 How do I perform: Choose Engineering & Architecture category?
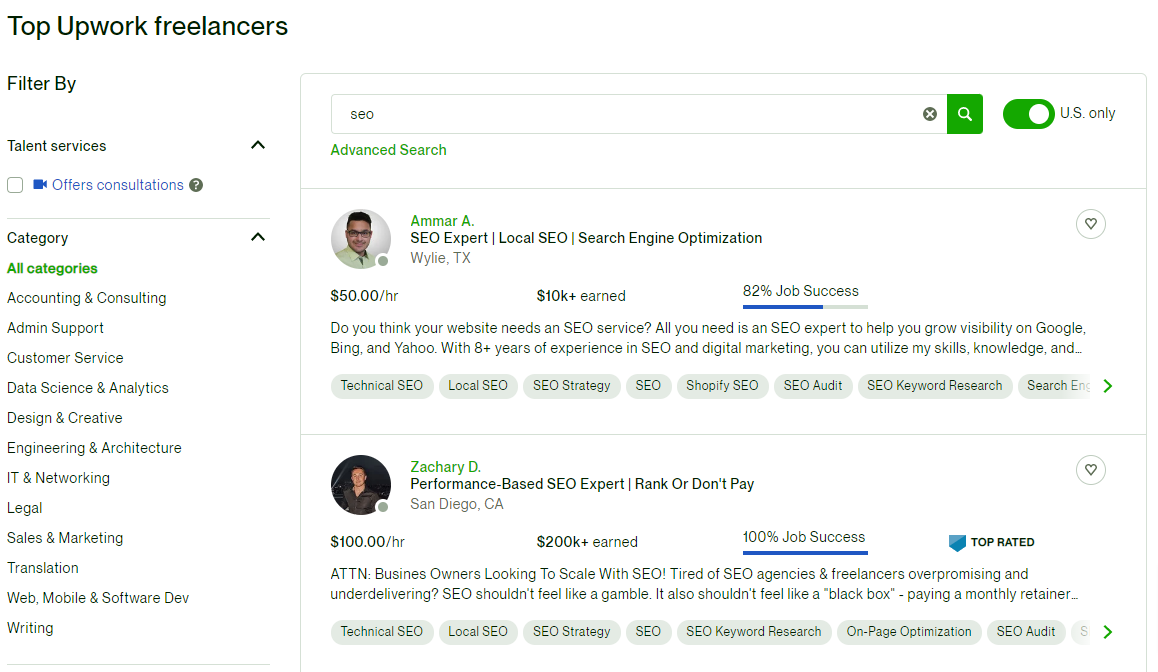[94, 448]
